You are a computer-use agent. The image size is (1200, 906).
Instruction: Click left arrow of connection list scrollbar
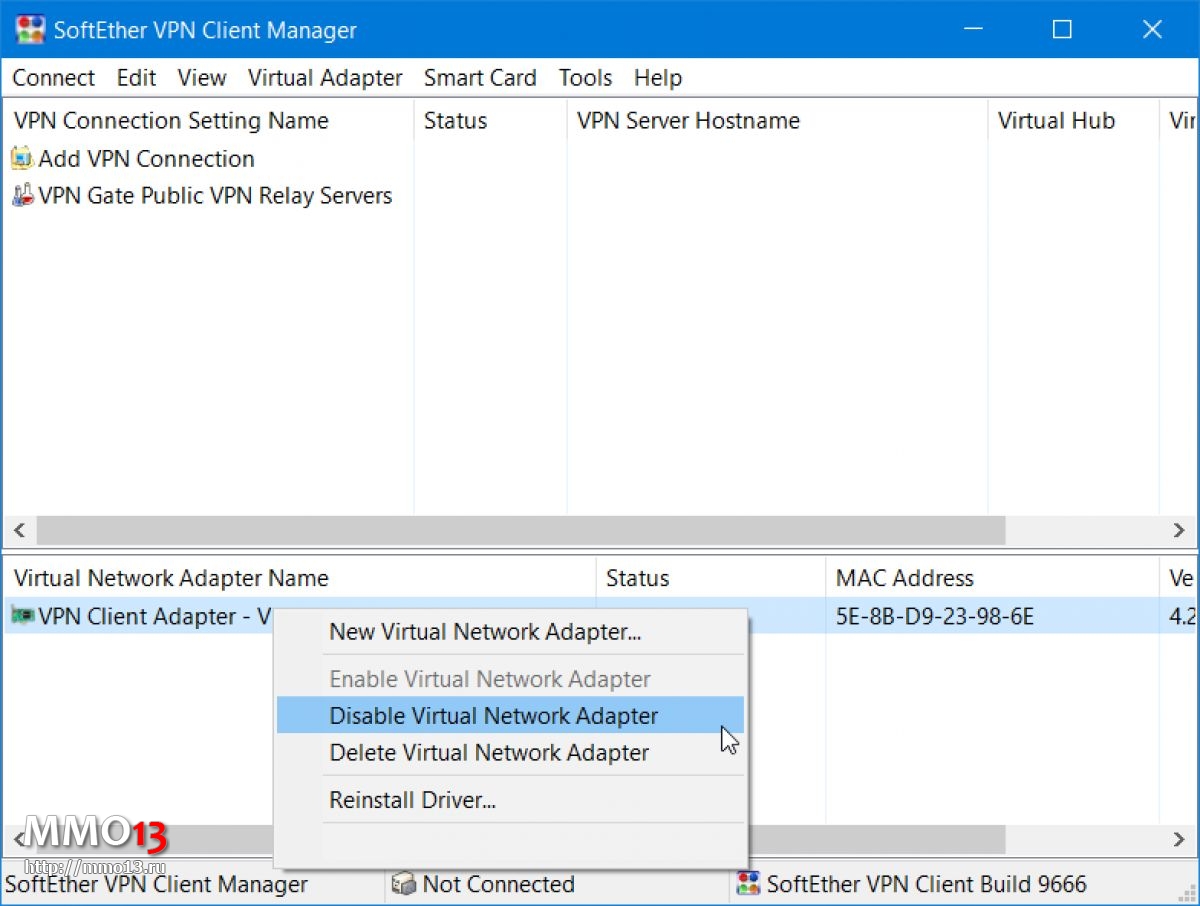[19, 530]
